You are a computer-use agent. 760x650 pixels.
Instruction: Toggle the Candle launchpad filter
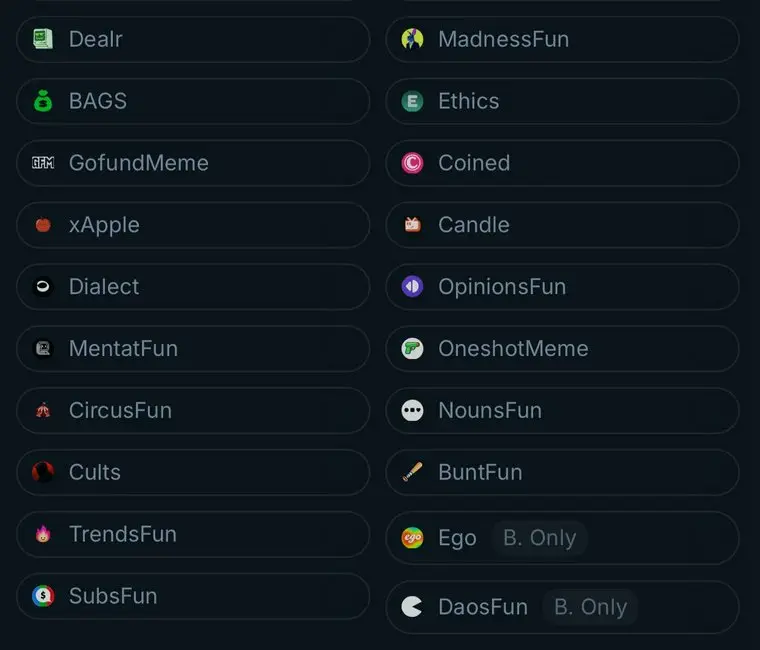562,225
